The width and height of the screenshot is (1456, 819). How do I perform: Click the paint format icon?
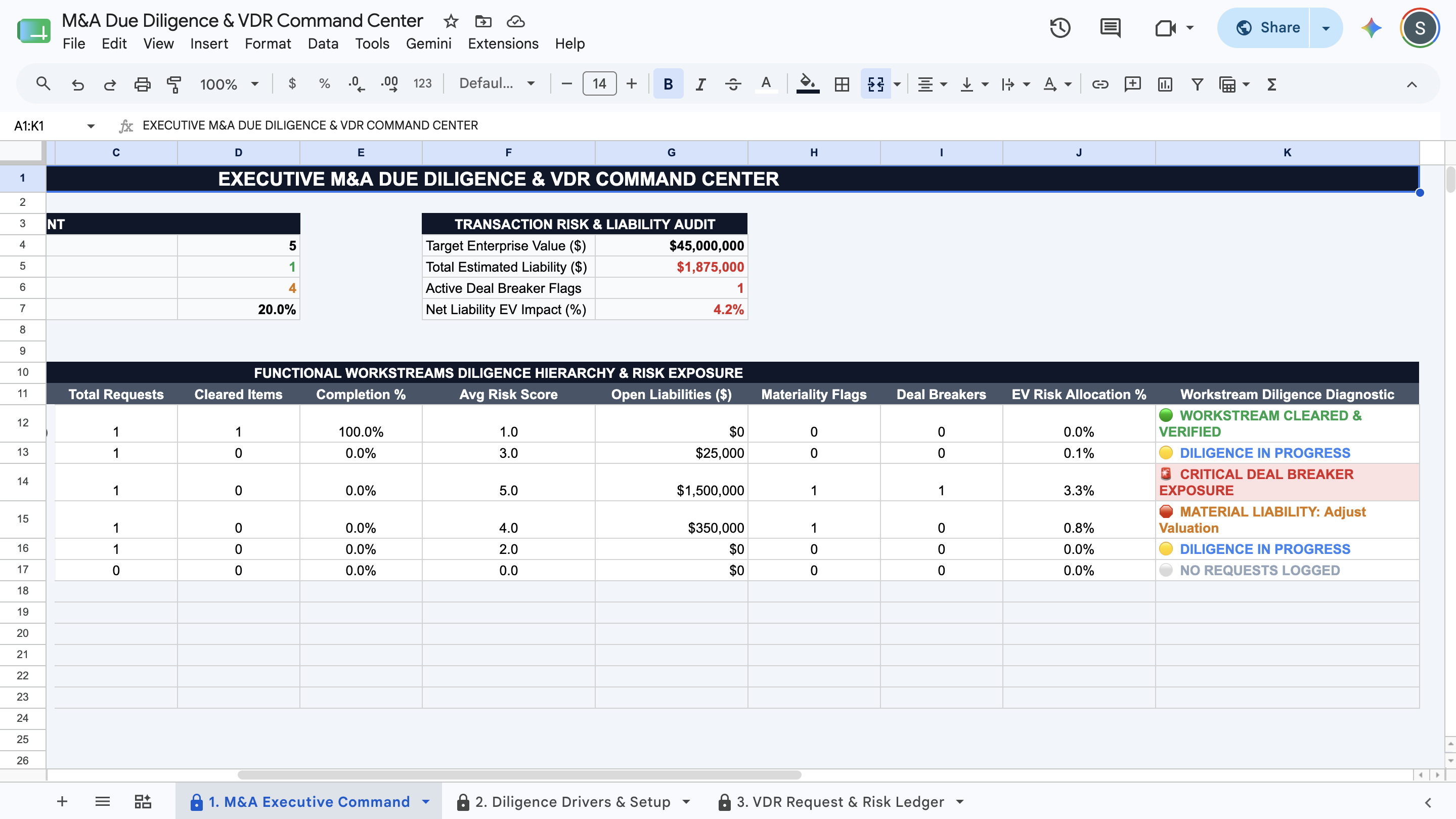(x=174, y=84)
